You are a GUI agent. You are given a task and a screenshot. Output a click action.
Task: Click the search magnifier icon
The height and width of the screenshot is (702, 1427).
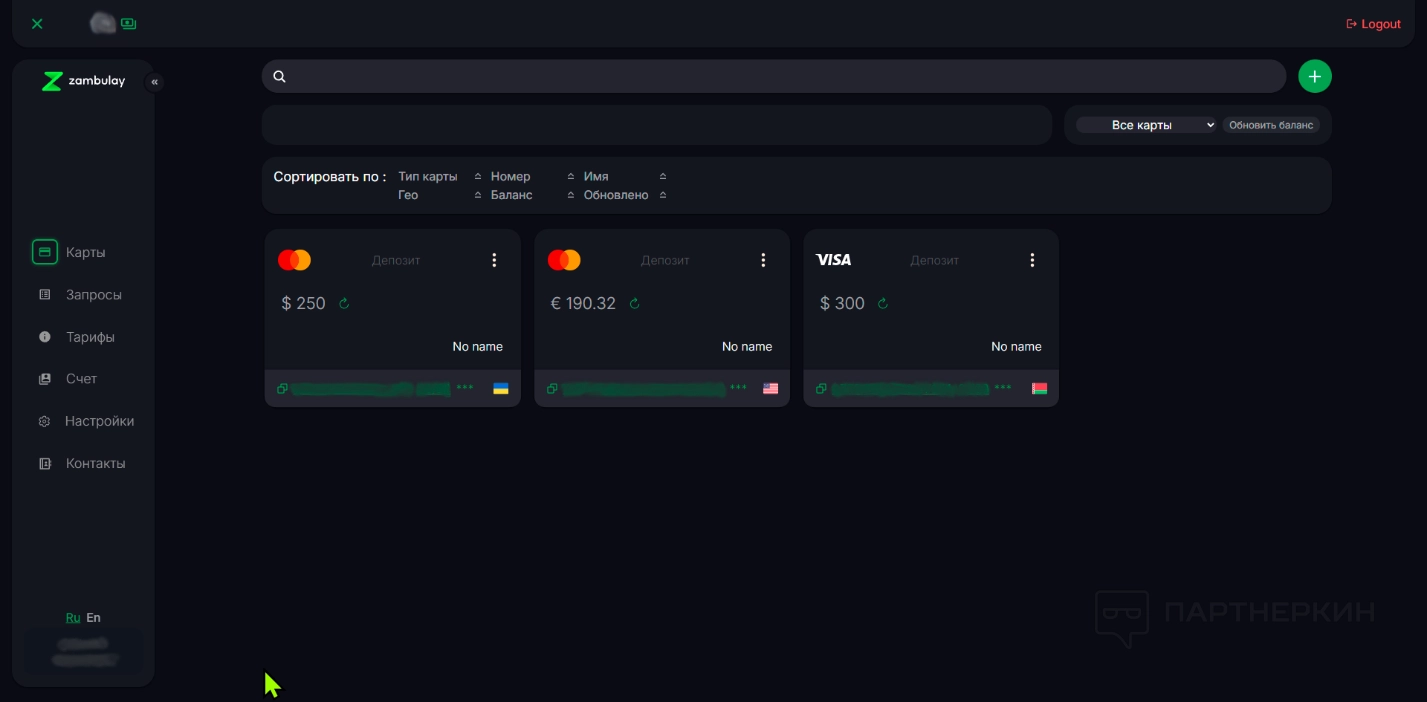point(280,76)
